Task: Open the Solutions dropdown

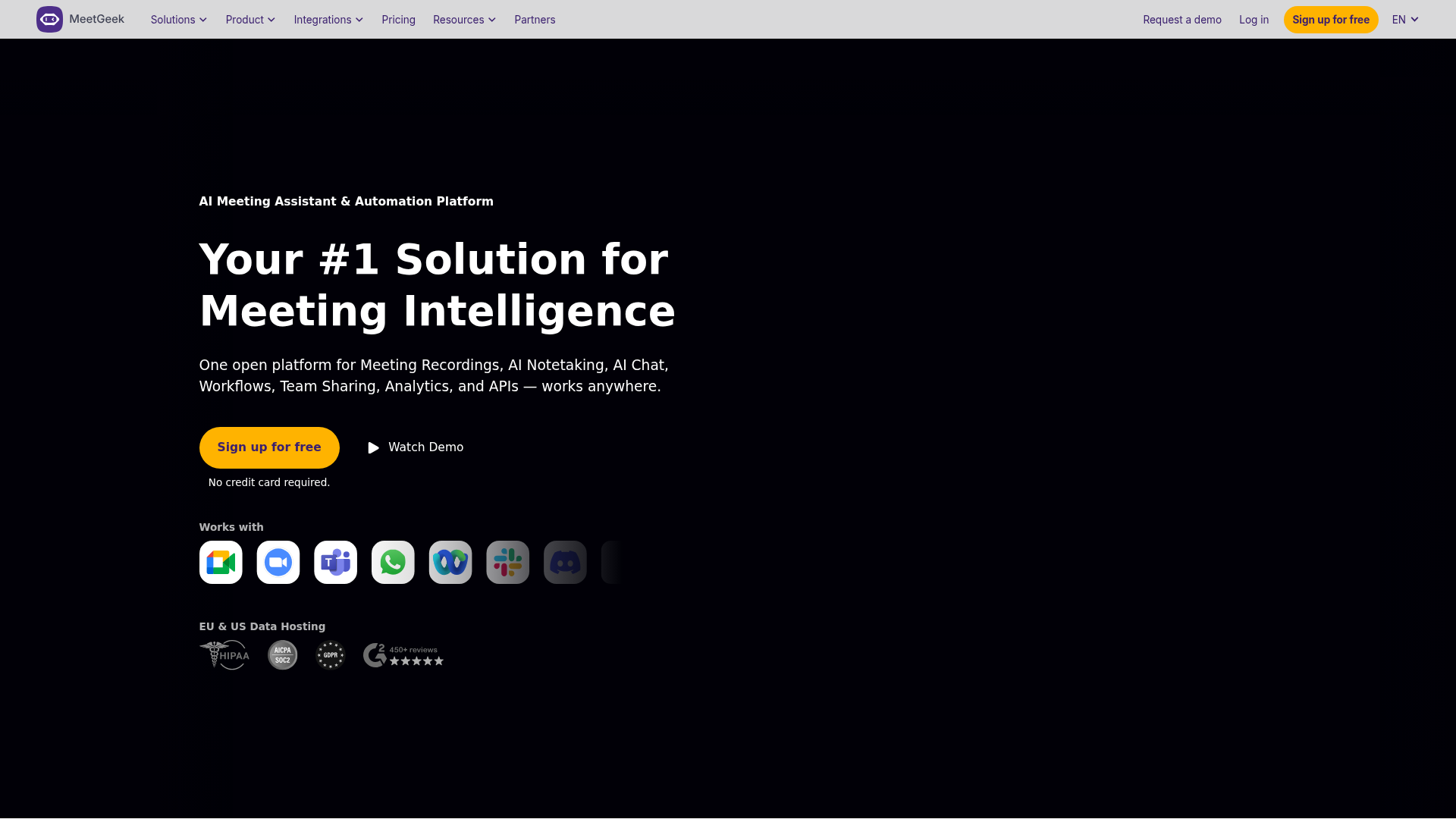Action: pos(177,20)
